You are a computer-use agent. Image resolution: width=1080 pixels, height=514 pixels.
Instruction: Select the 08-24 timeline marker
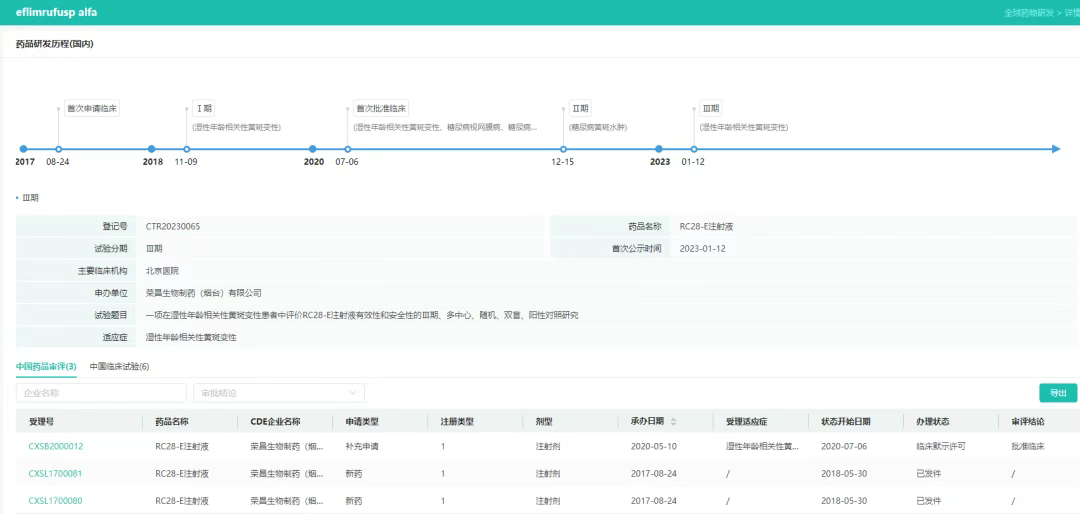tap(58, 149)
